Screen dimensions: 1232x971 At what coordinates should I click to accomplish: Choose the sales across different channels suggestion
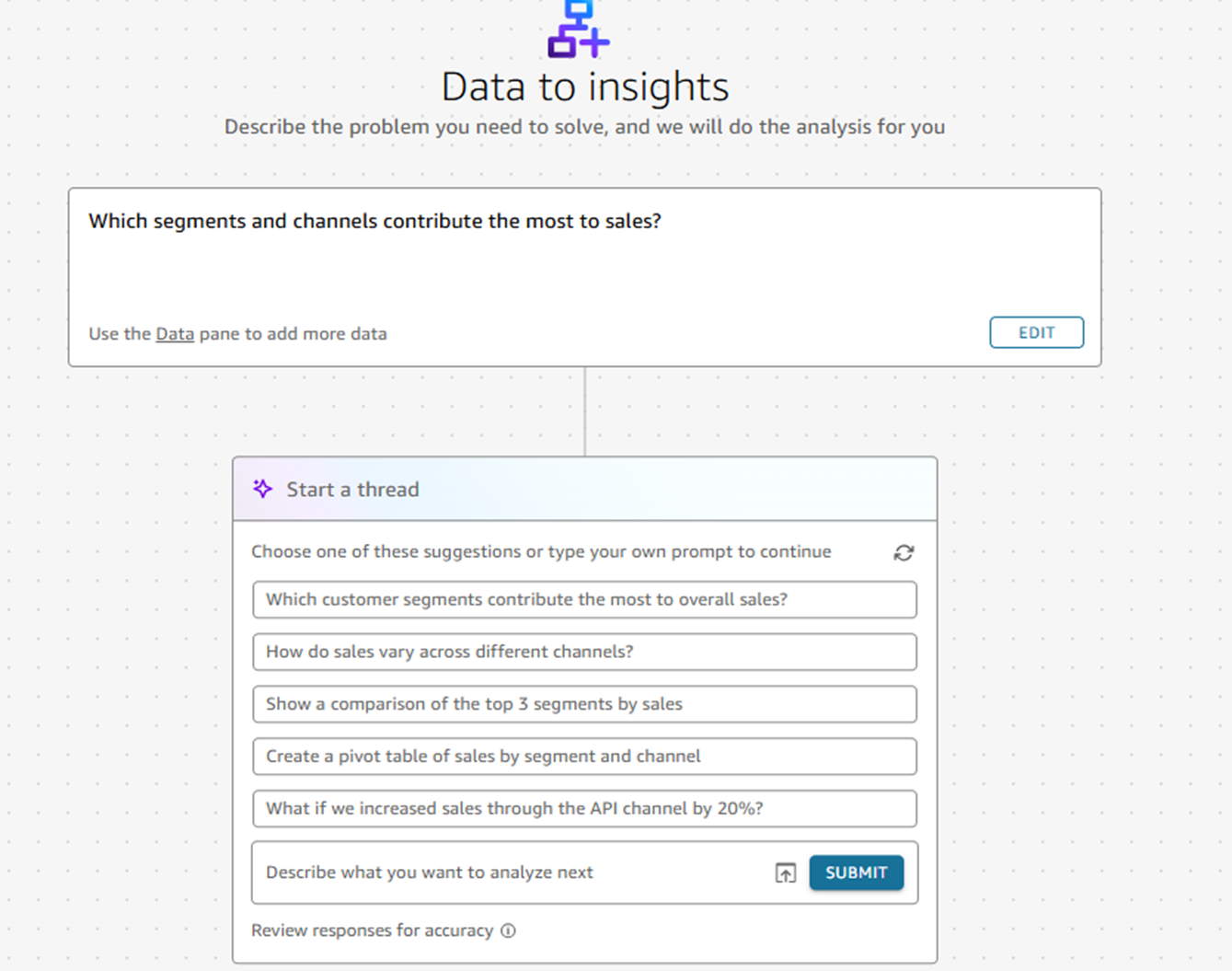pyautogui.click(x=584, y=652)
